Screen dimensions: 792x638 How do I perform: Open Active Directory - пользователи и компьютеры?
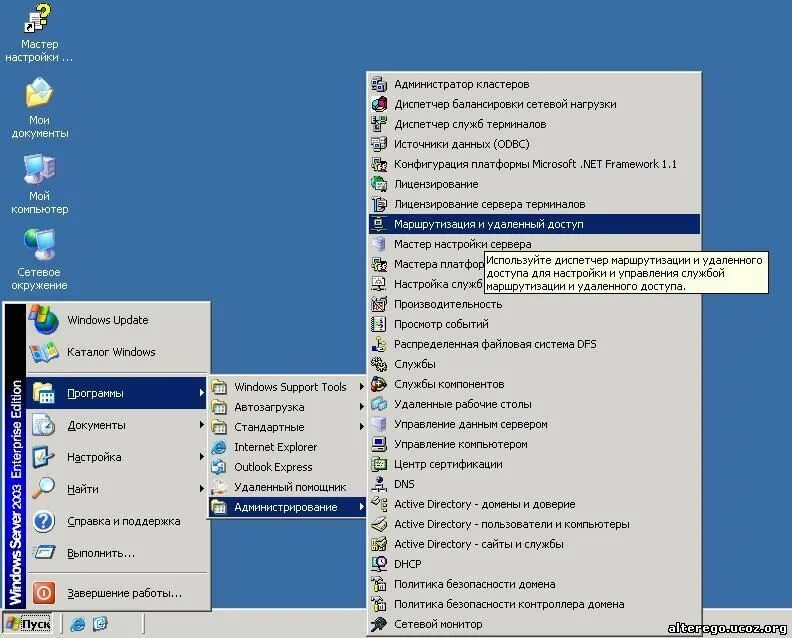point(534,524)
